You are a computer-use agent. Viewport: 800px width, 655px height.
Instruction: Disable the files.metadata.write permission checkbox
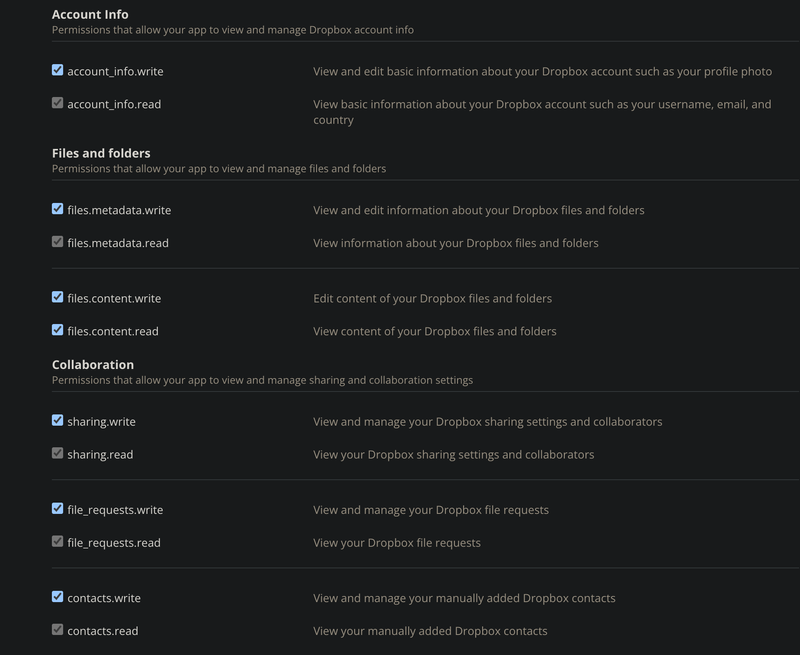click(58, 209)
